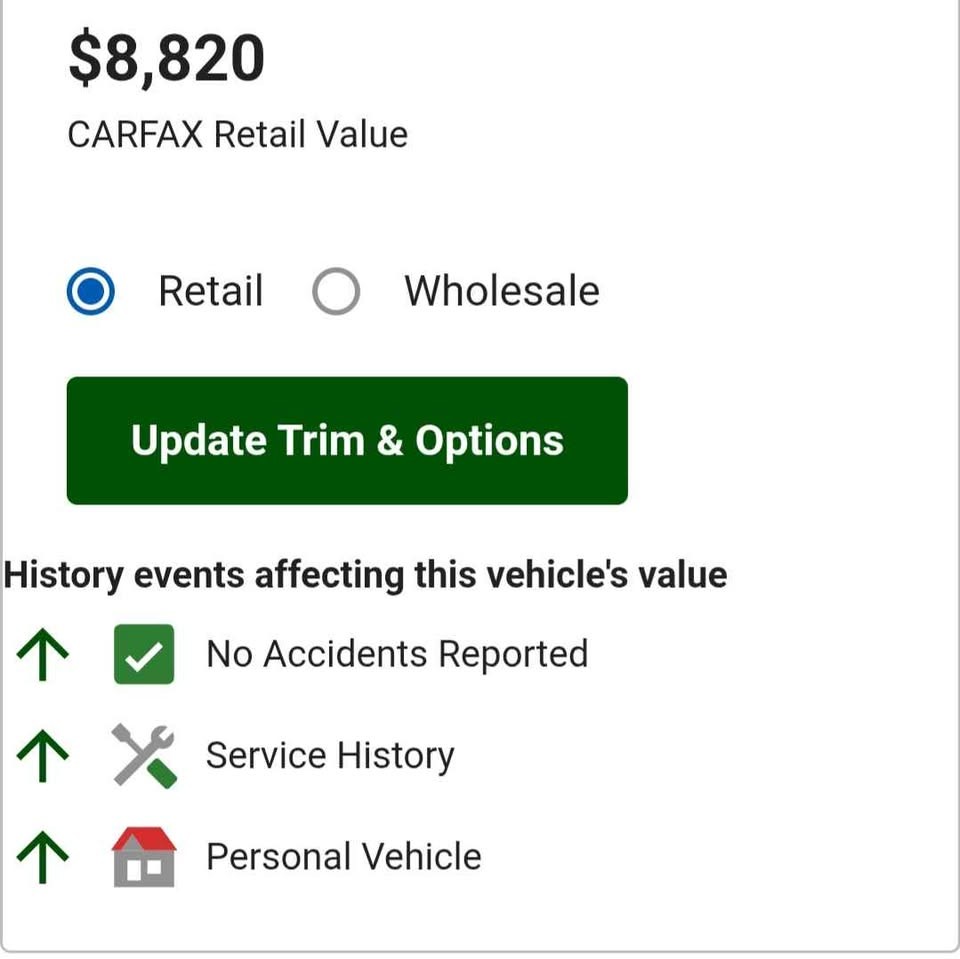Viewport: 960px width, 959px height.
Task: Select the Retail radio button
Action: click(91, 291)
